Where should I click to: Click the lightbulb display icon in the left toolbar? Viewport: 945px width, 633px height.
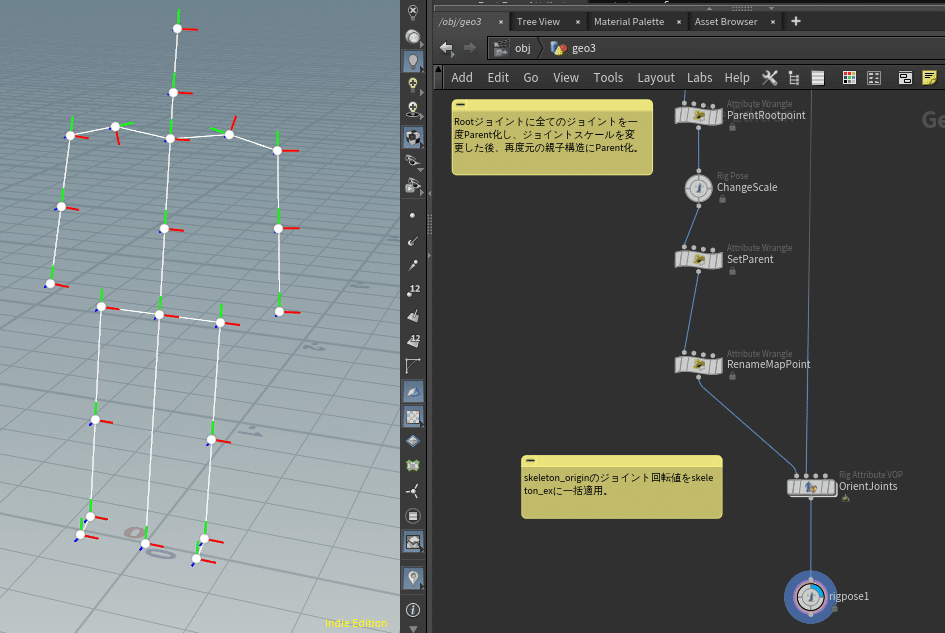[x=412, y=60]
